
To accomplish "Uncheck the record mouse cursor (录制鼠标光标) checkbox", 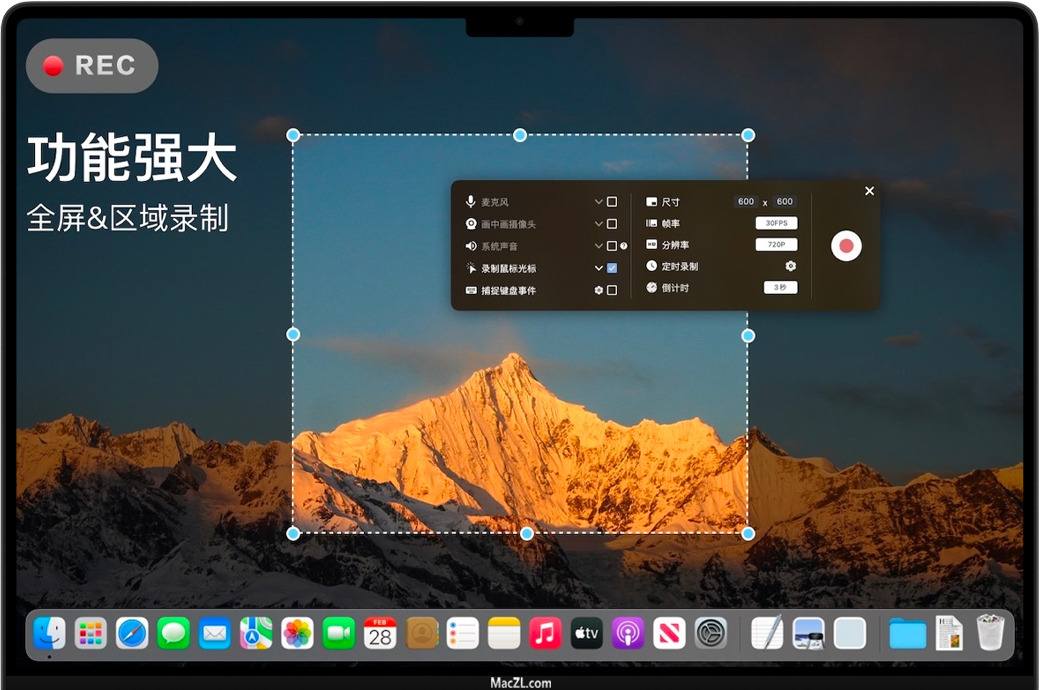I will (612, 268).
